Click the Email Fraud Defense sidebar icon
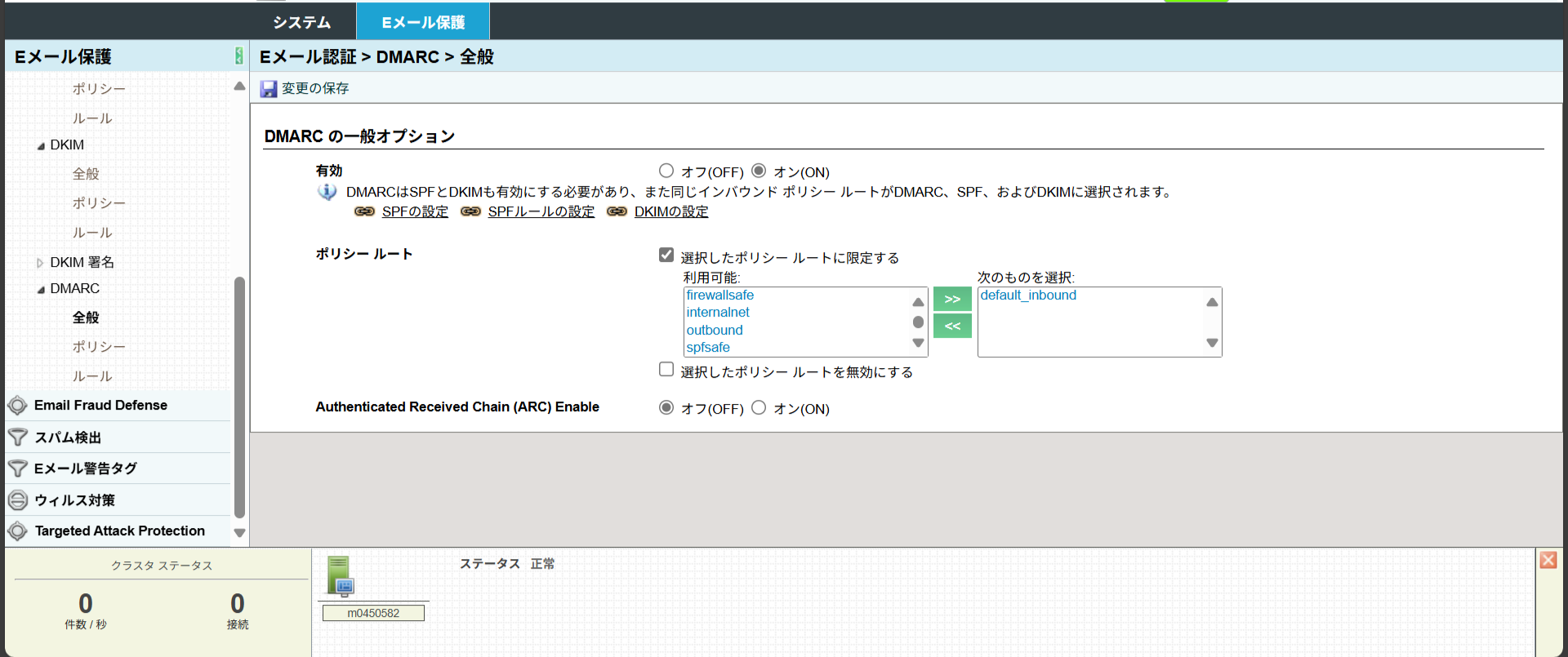Image resolution: width=1568 pixels, height=657 pixels. tap(17, 406)
